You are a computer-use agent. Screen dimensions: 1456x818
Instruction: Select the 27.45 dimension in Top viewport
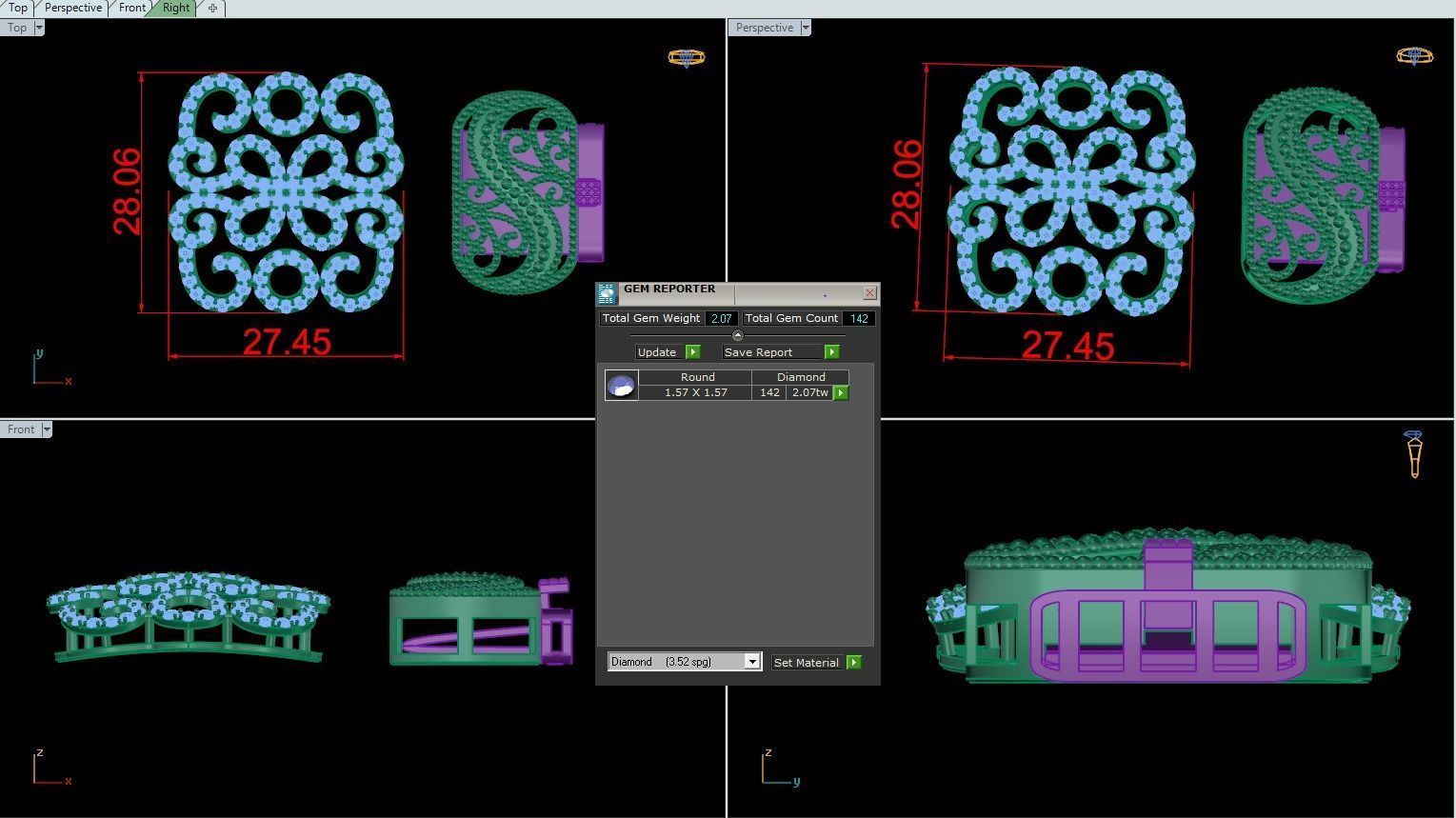287,342
